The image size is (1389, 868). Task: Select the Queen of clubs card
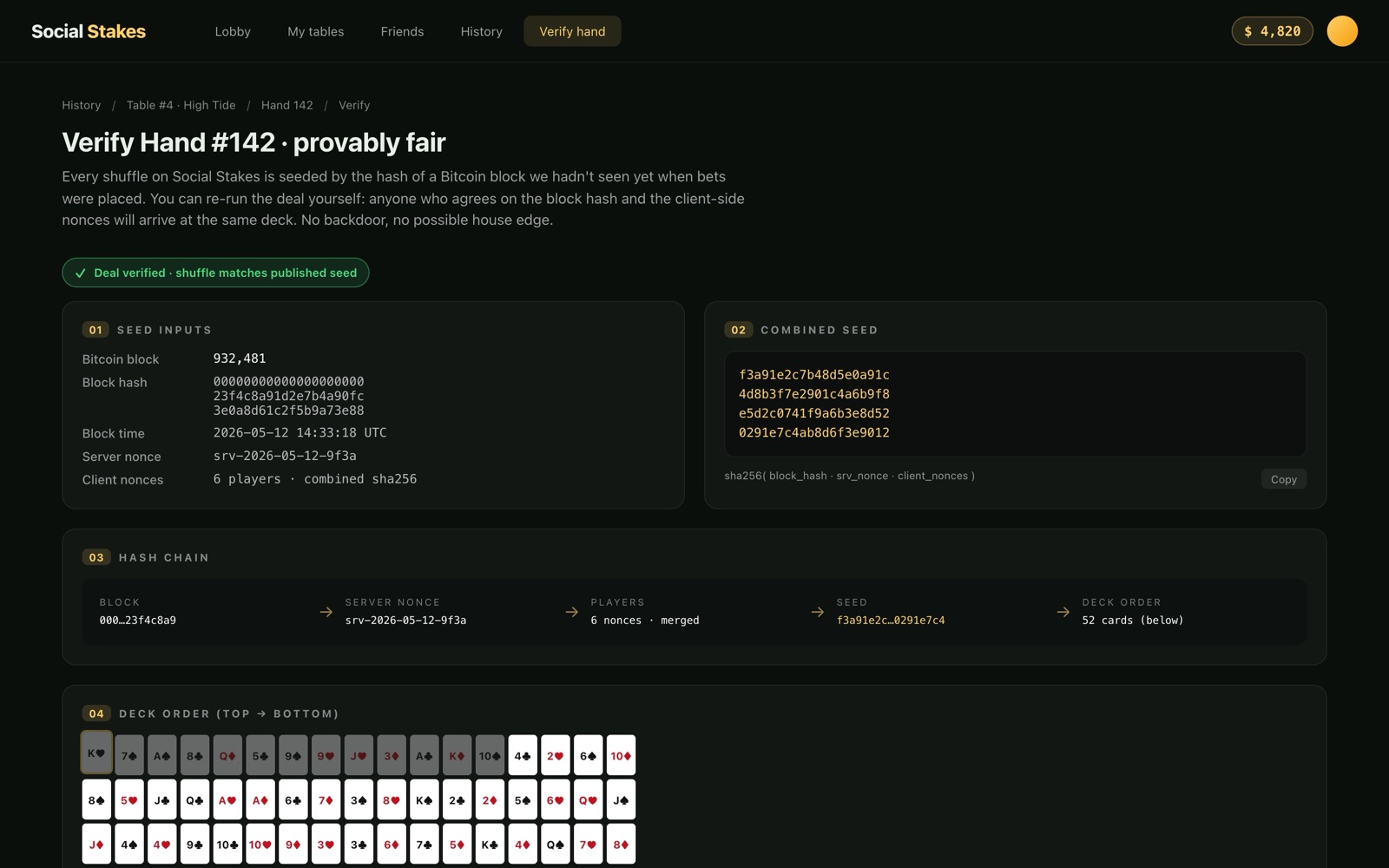(194, 799)
